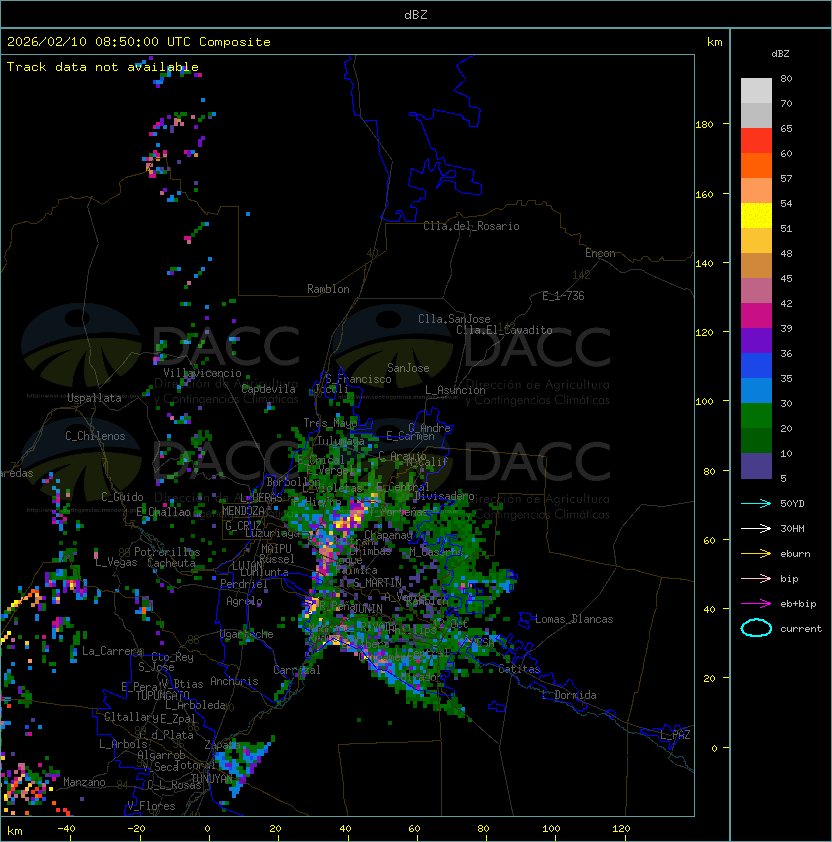
Task: Pick the light orange swatch between 57 and 54
Action: (756, 191)
